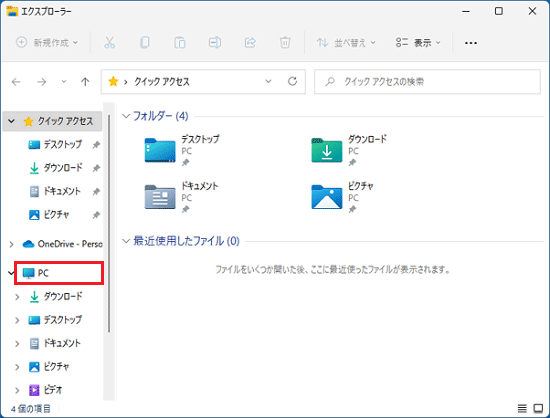Screen dimensions: 550x418
Task: Go up one level with up arrow
Action: pyautogui.click(x=85, y=82)
